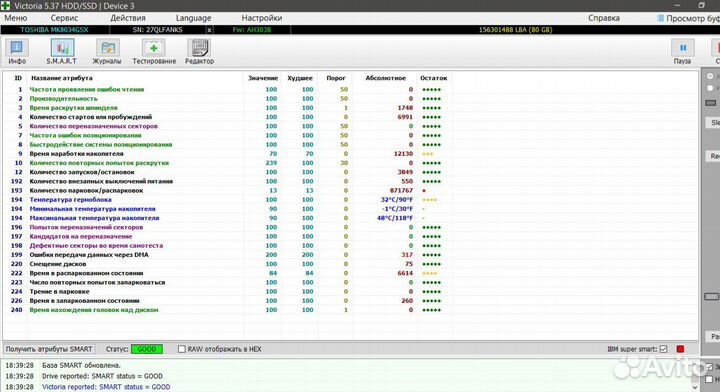The image size is (720, 392).
Task: Click the SN: 27QLFANKS serial field
Action: 158,30
